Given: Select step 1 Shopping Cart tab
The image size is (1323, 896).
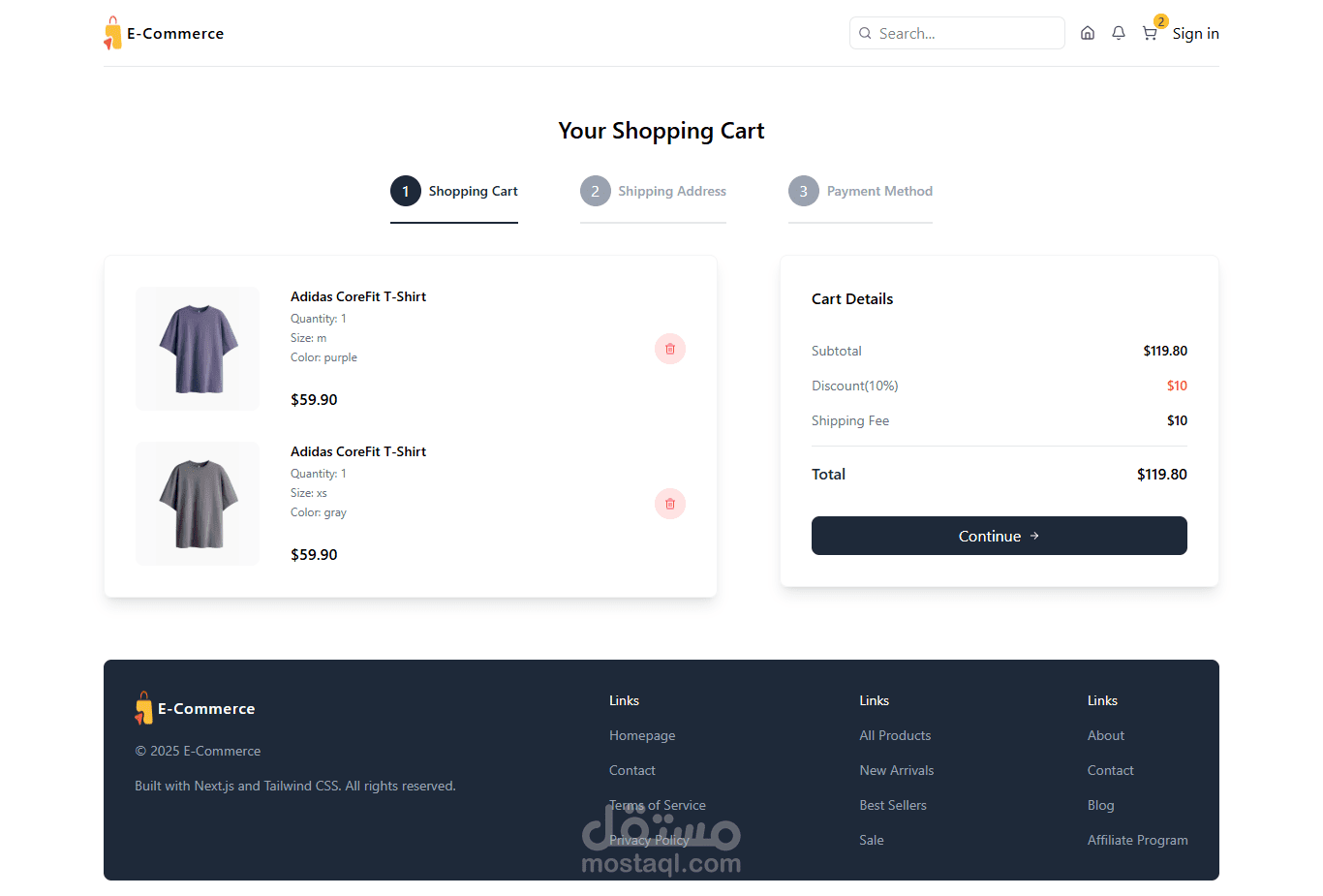Looking at the screenshot, I should 454,192.
